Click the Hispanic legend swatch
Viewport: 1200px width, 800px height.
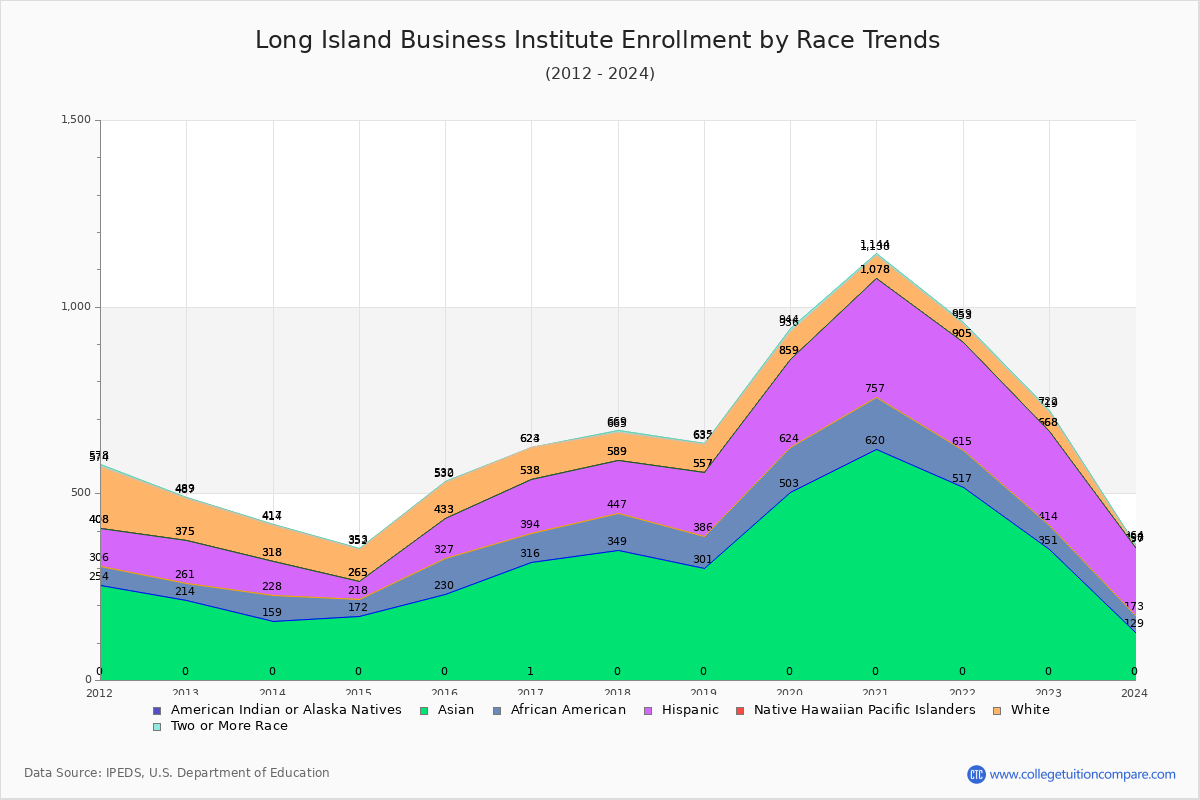pos(648,710)
